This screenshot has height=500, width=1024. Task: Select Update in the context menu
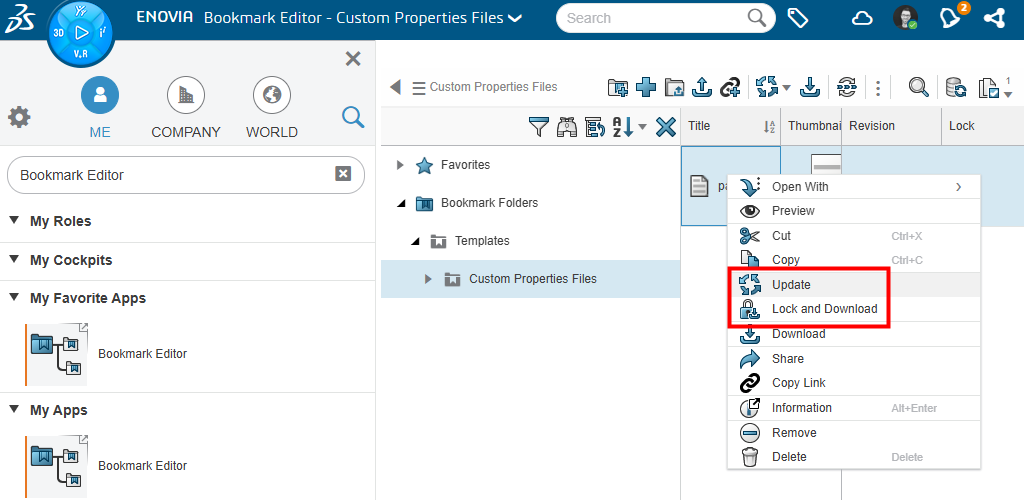pos(791,285)
